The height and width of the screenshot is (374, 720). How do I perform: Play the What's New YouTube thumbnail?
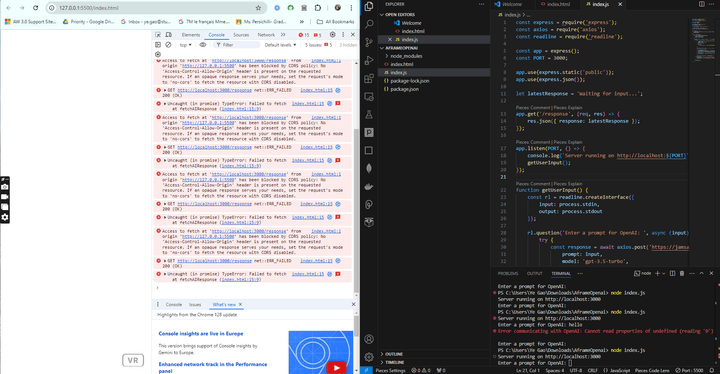[x=336, y=367]
